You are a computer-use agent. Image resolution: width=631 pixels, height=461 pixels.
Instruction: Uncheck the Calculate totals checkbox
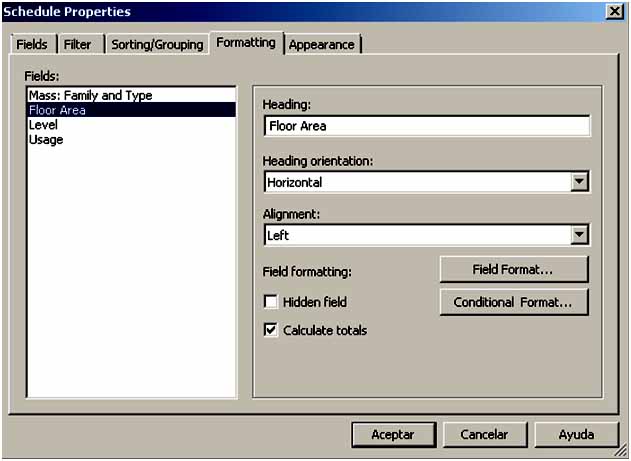click(x=271, y=330)
